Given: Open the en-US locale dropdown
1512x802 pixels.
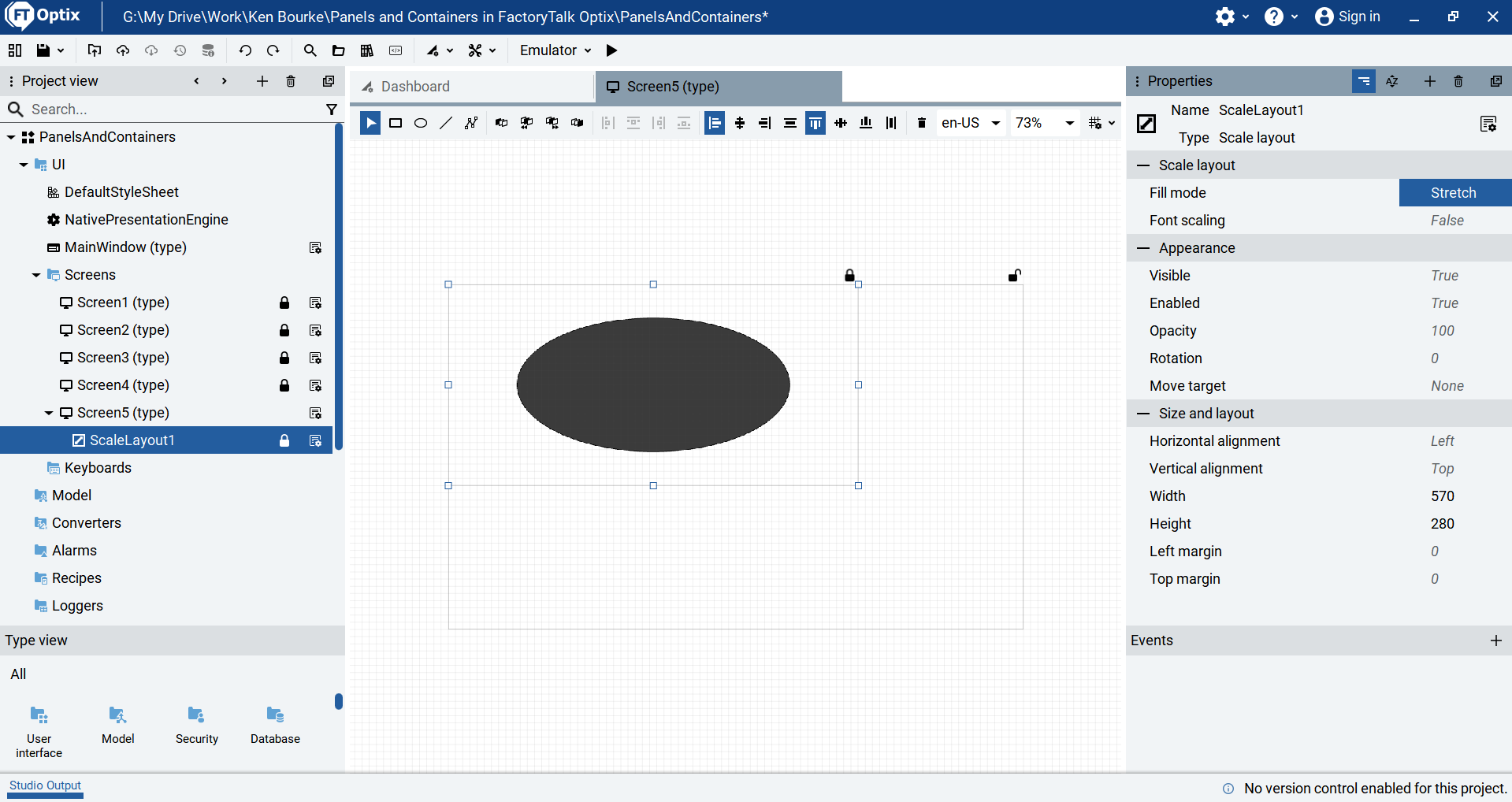Looking at the screenshot, I should click(x=971, y=123).
